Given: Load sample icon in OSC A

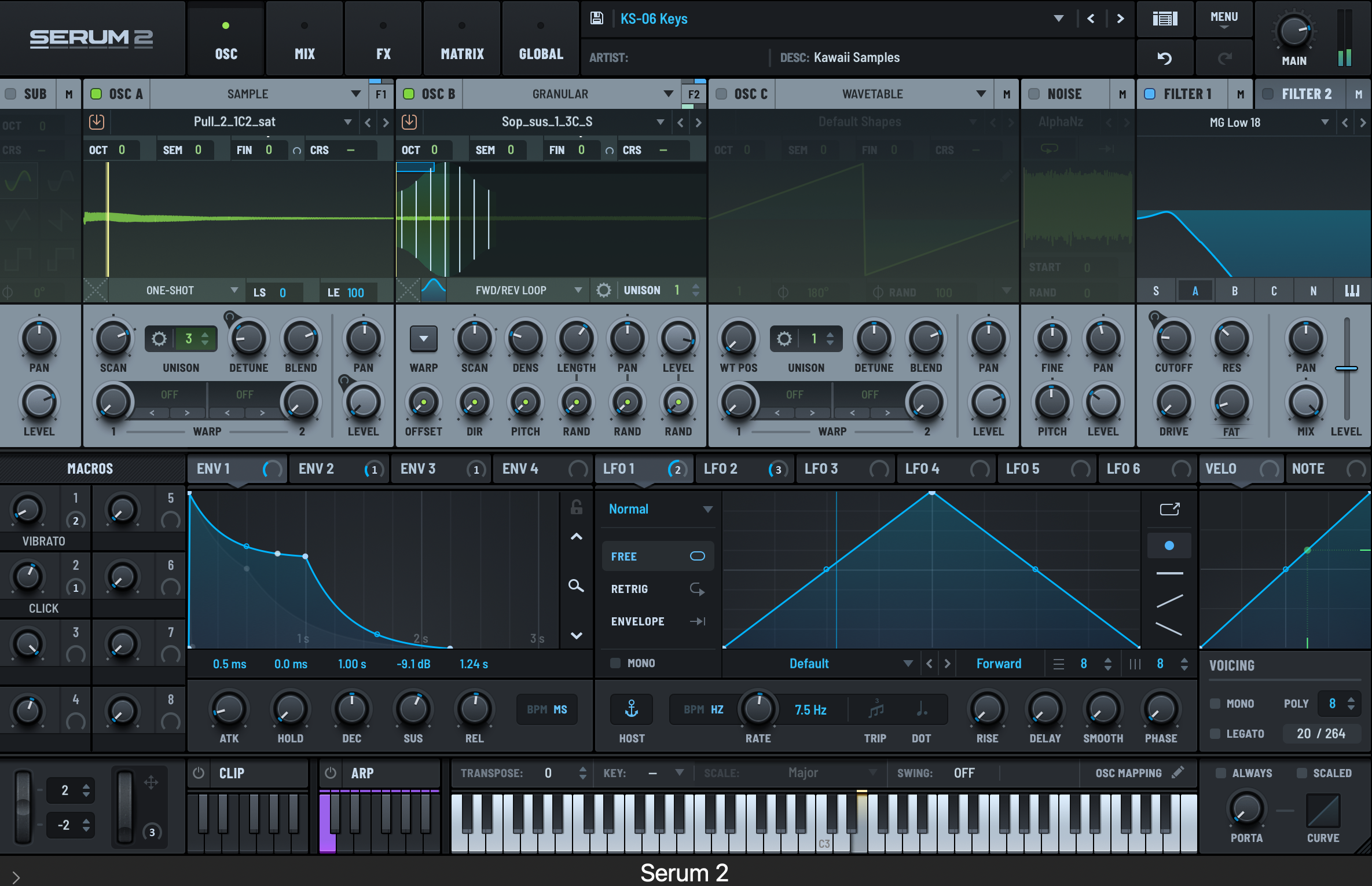Looking at the screenshot, I should click(x=97, y=122).
